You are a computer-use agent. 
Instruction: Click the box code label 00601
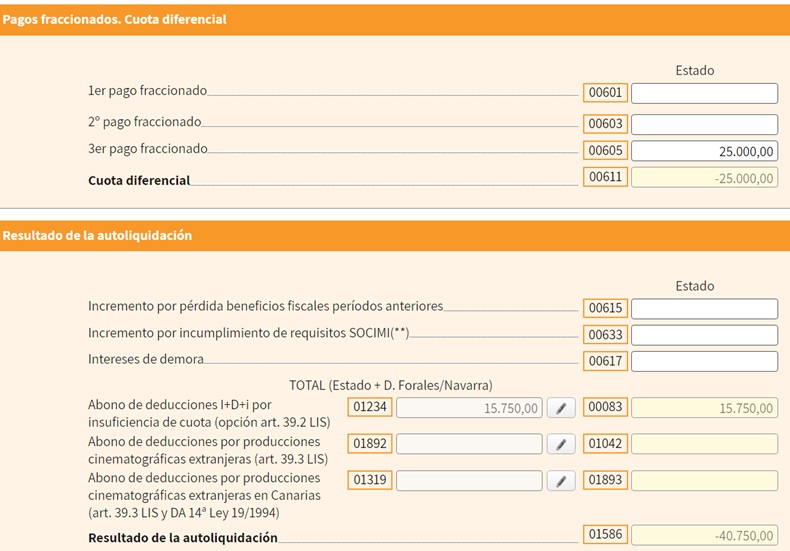pyautogui.click(x=605, y=93)
